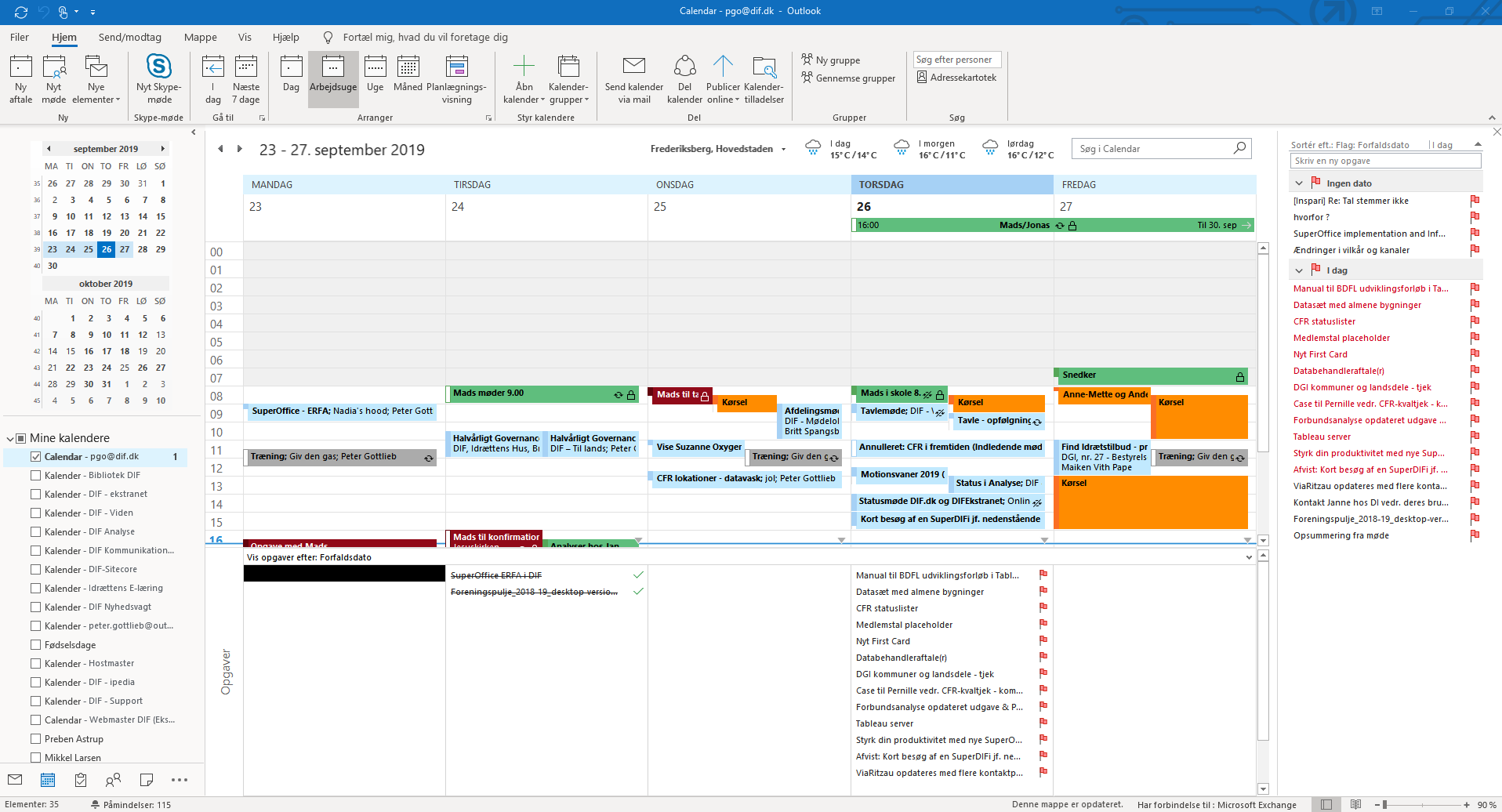Create a Ny gruppe
The height and width of the screenshot is (812, 1502).
point(831,60)
